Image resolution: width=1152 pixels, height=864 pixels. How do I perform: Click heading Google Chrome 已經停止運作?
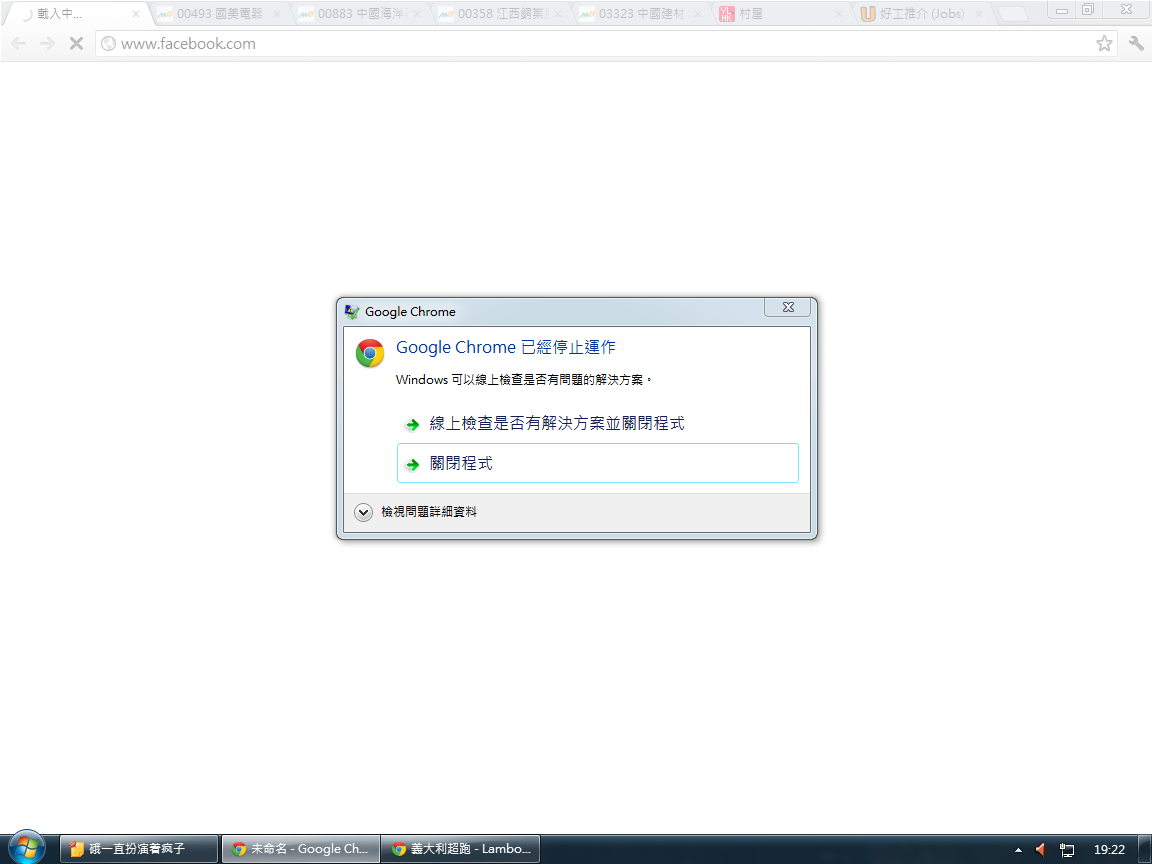click(505, 348)
